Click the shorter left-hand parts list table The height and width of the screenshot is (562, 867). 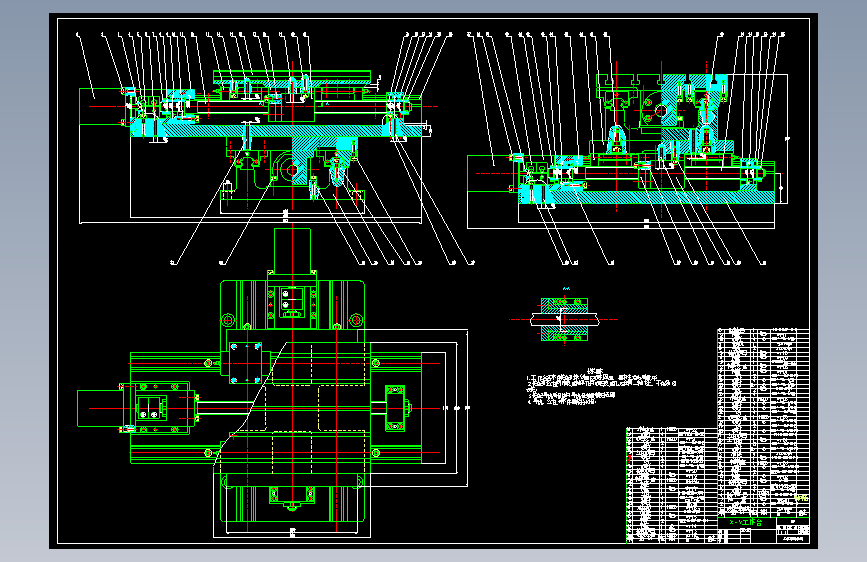point(671,485)
